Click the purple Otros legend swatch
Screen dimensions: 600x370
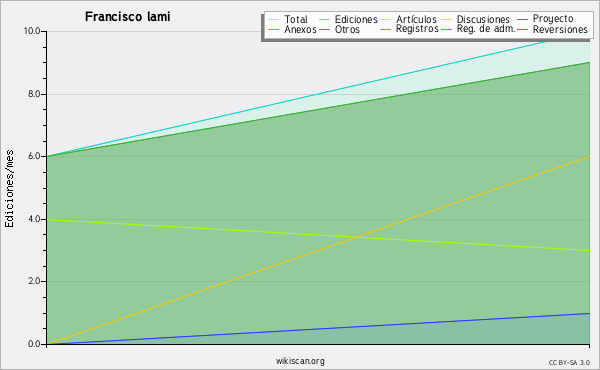324,30
